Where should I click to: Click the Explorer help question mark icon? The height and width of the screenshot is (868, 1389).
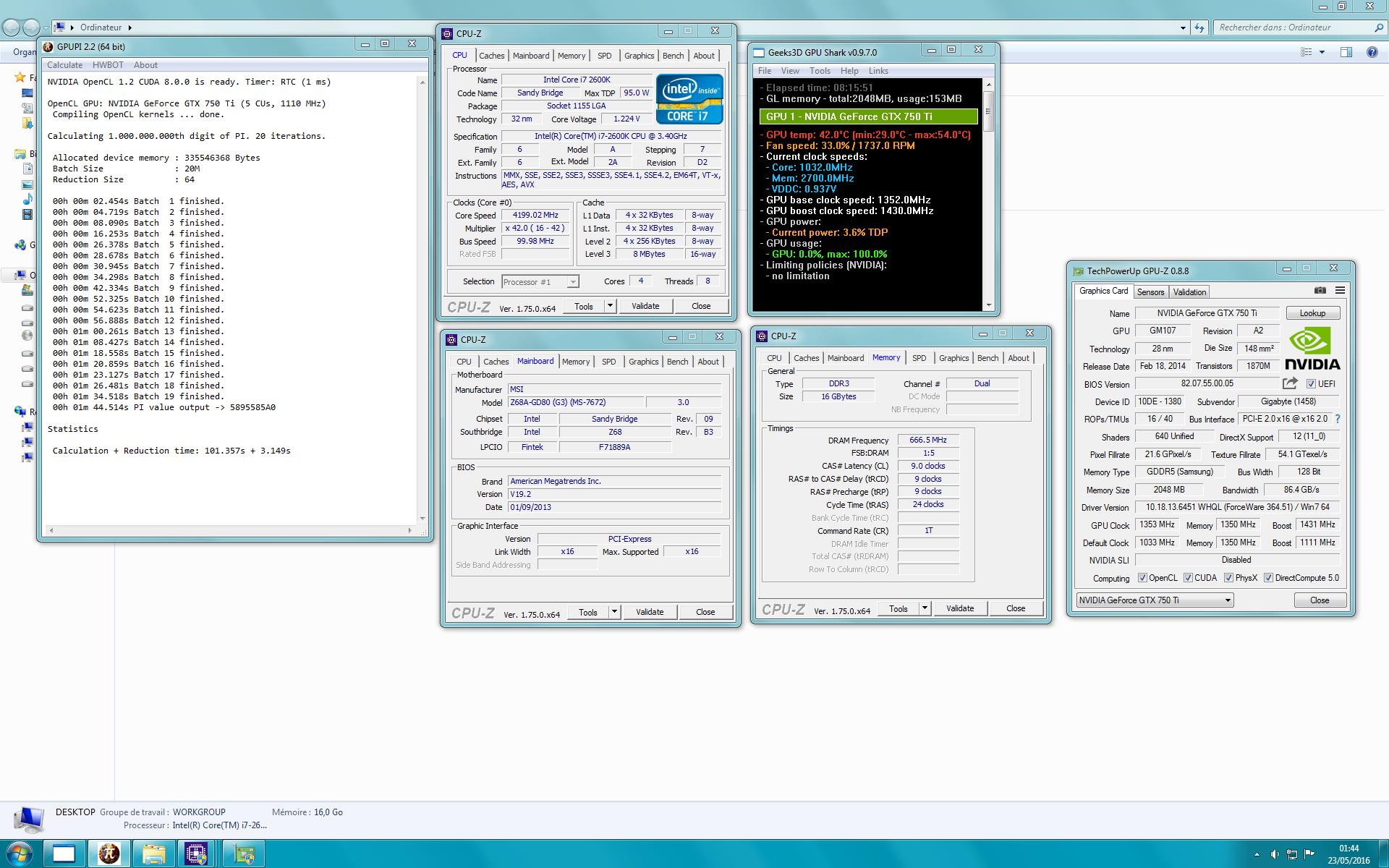click(x=1372, y=52)
